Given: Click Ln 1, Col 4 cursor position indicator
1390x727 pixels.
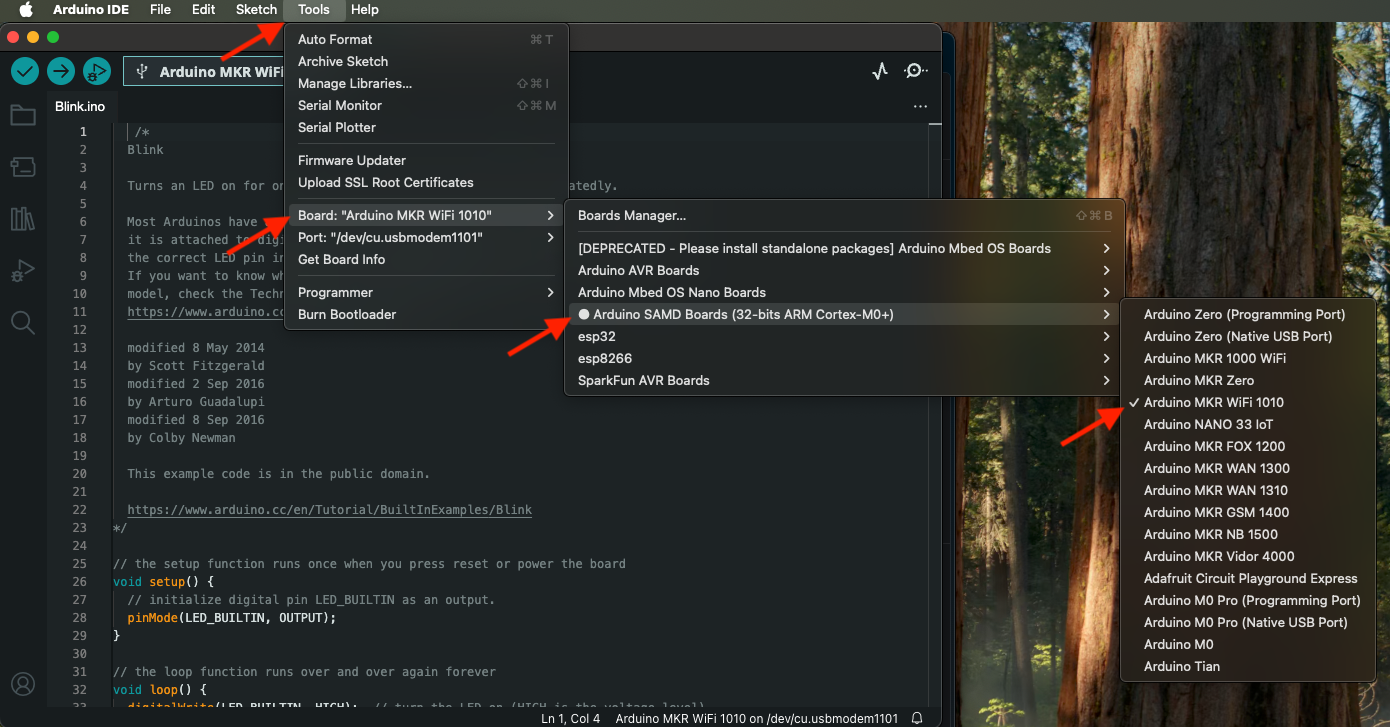Looking at the screenshot, I should [571, 718].
